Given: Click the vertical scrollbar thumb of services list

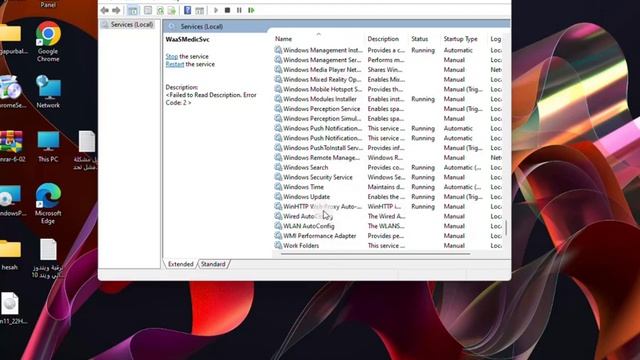Looking at the screenshot, I should (x=506, y=228).
